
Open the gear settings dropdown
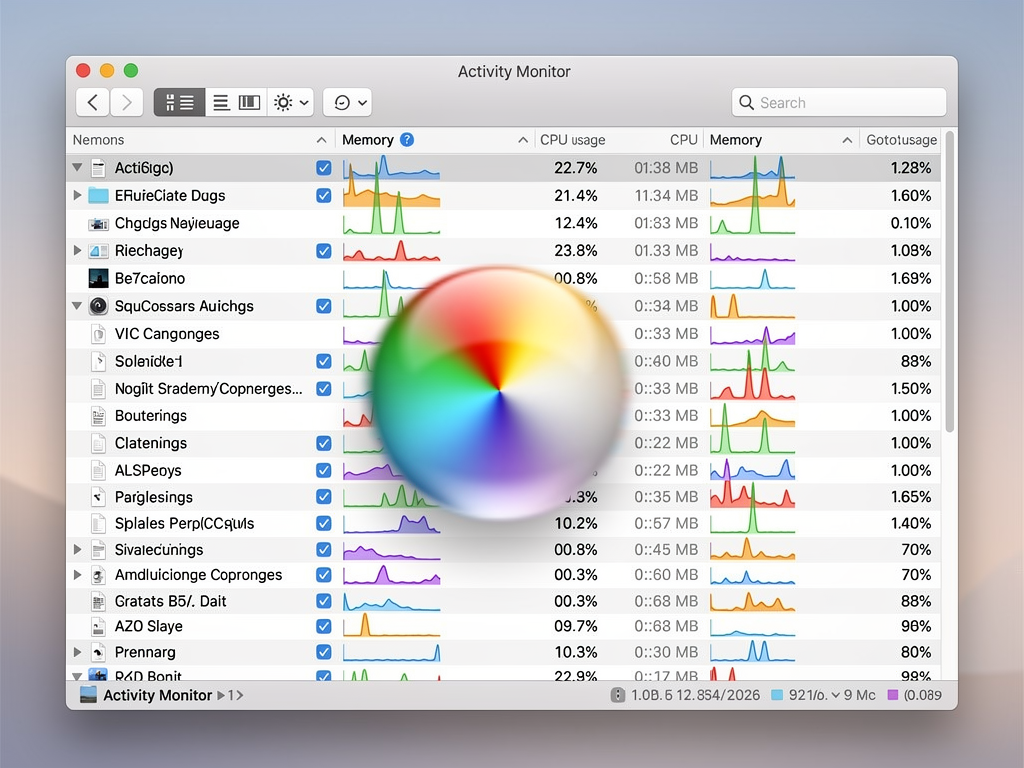[291, 103]
